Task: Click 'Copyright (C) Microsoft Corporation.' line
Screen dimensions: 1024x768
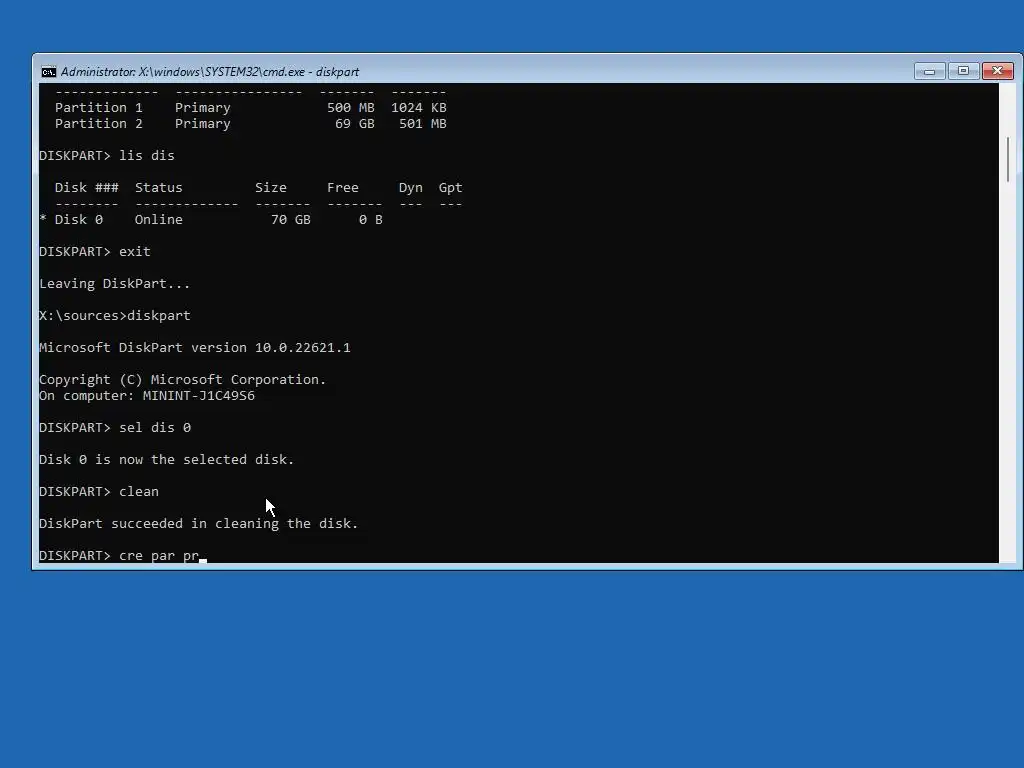Action: 182,379
